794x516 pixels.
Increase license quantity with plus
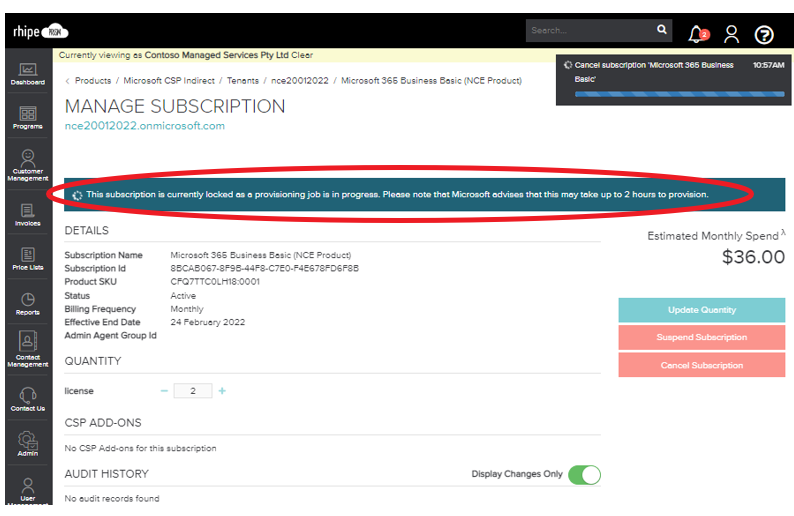(222, 391)
